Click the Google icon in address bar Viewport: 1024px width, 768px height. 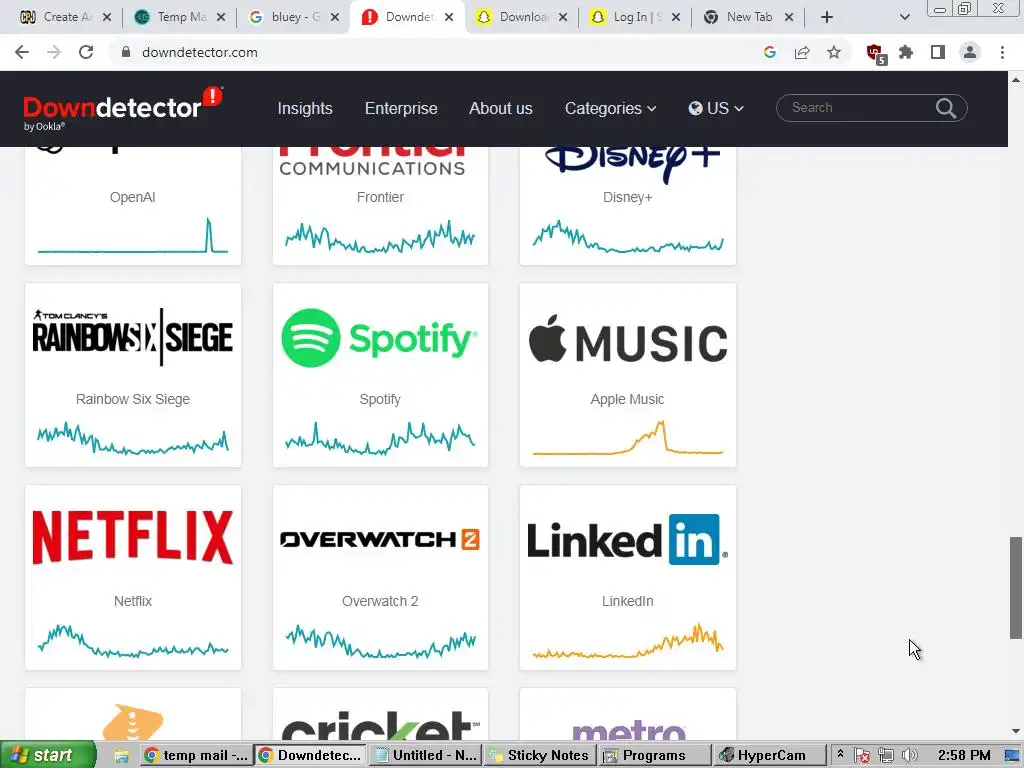[770, 52]
